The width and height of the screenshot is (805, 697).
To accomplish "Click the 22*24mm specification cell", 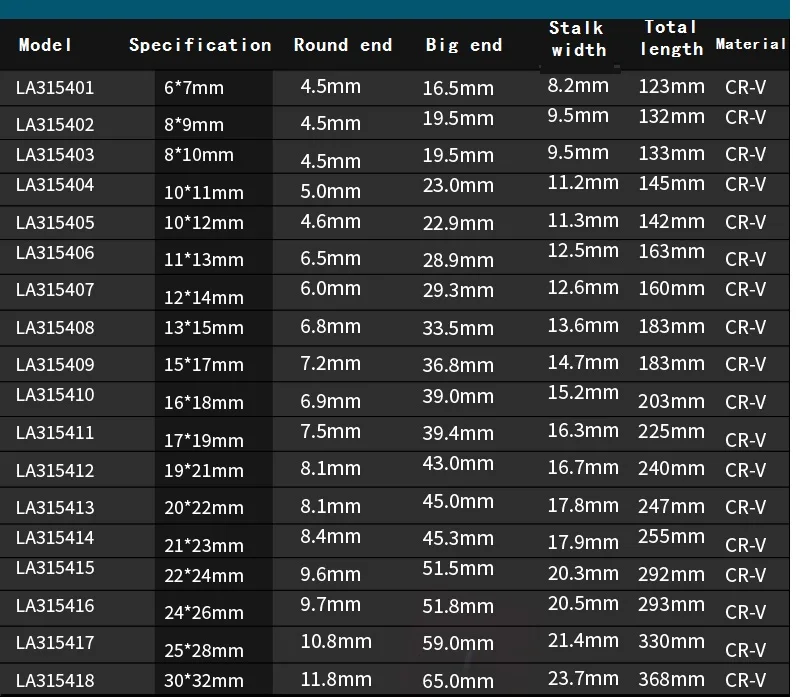I will pyautogui.click(x=204, y=576).
